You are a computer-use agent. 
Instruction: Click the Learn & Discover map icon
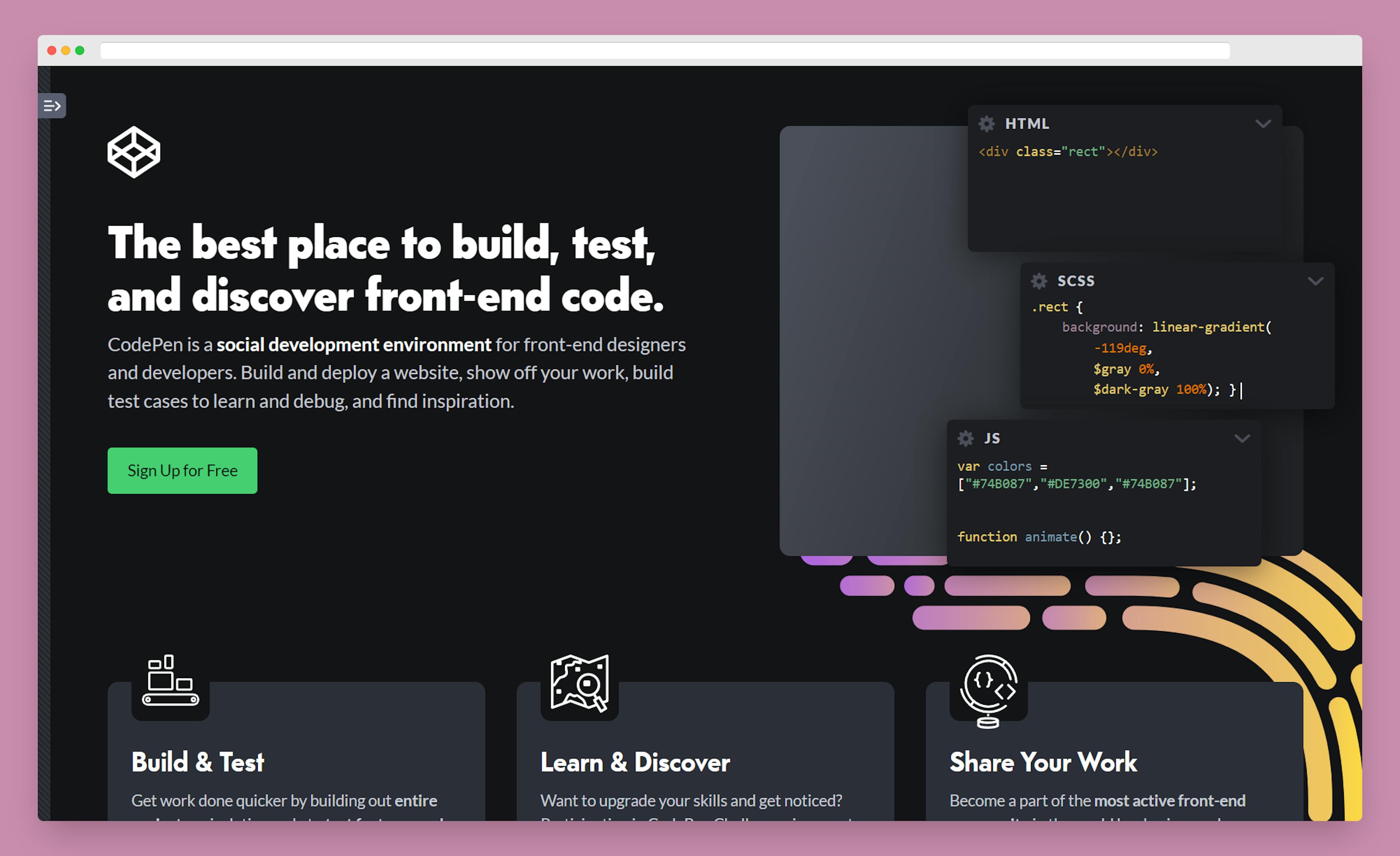(580, 683)
